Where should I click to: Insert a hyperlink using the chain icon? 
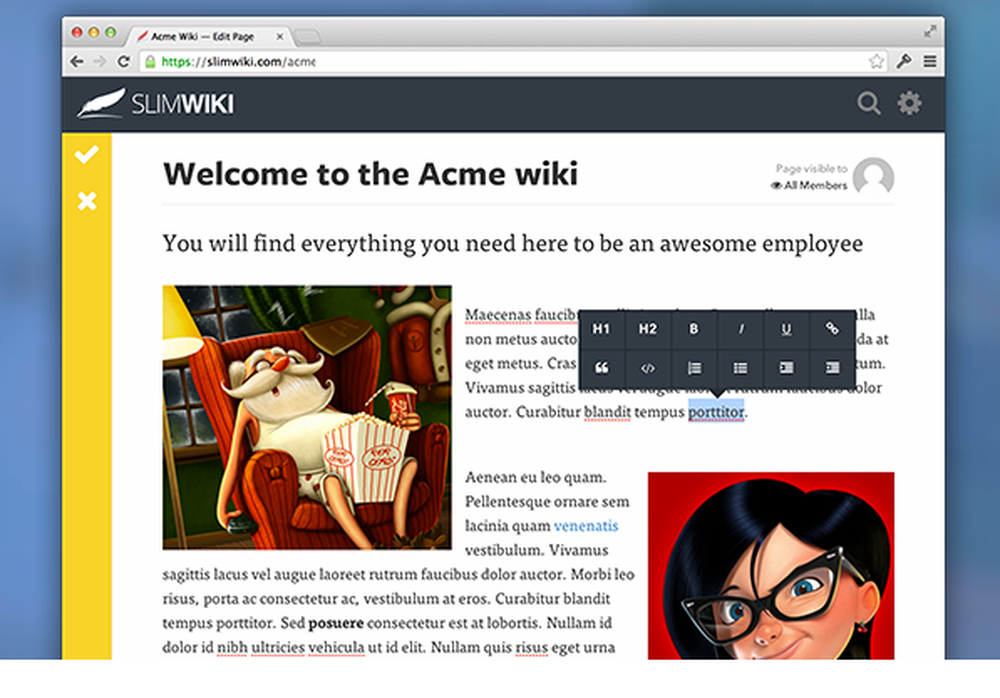point(832,329)
